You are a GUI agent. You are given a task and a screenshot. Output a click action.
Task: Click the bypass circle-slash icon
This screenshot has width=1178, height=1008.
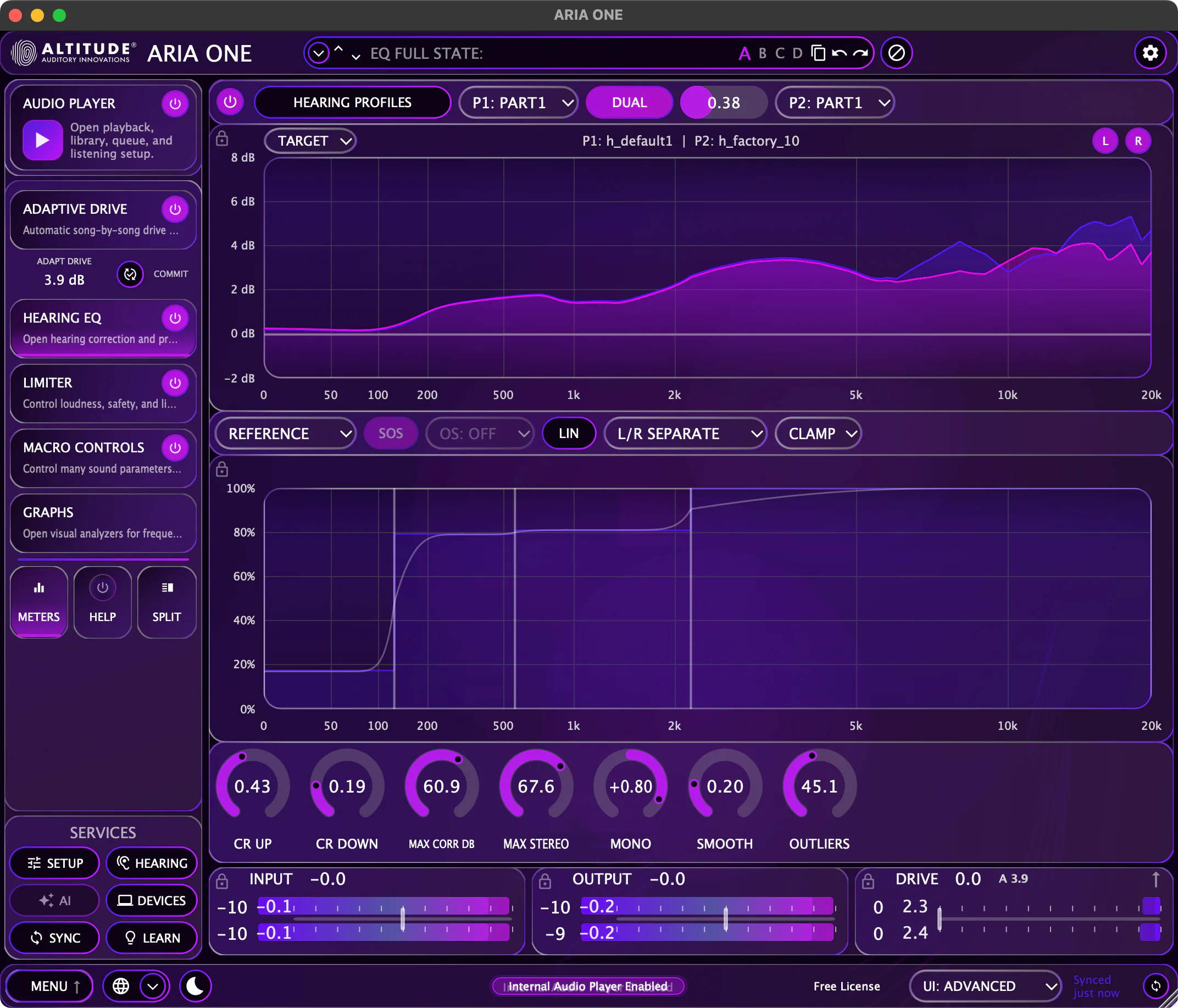(897, 53)
